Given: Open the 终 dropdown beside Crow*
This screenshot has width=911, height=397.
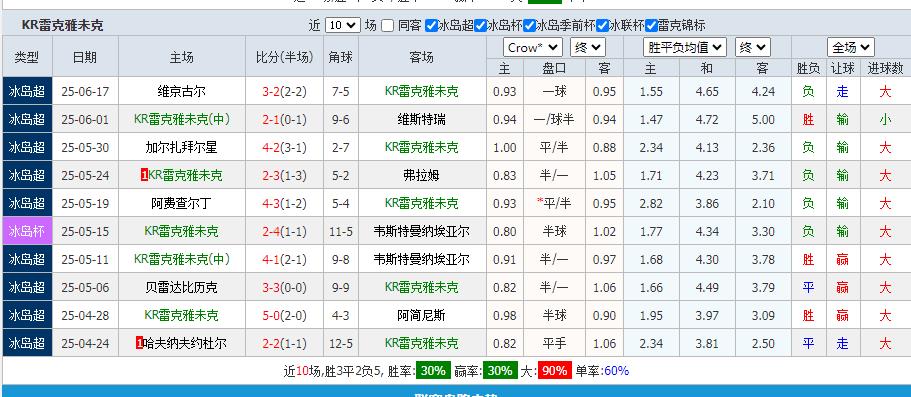Looking at the screenshot, I should [x=587, y=47].
